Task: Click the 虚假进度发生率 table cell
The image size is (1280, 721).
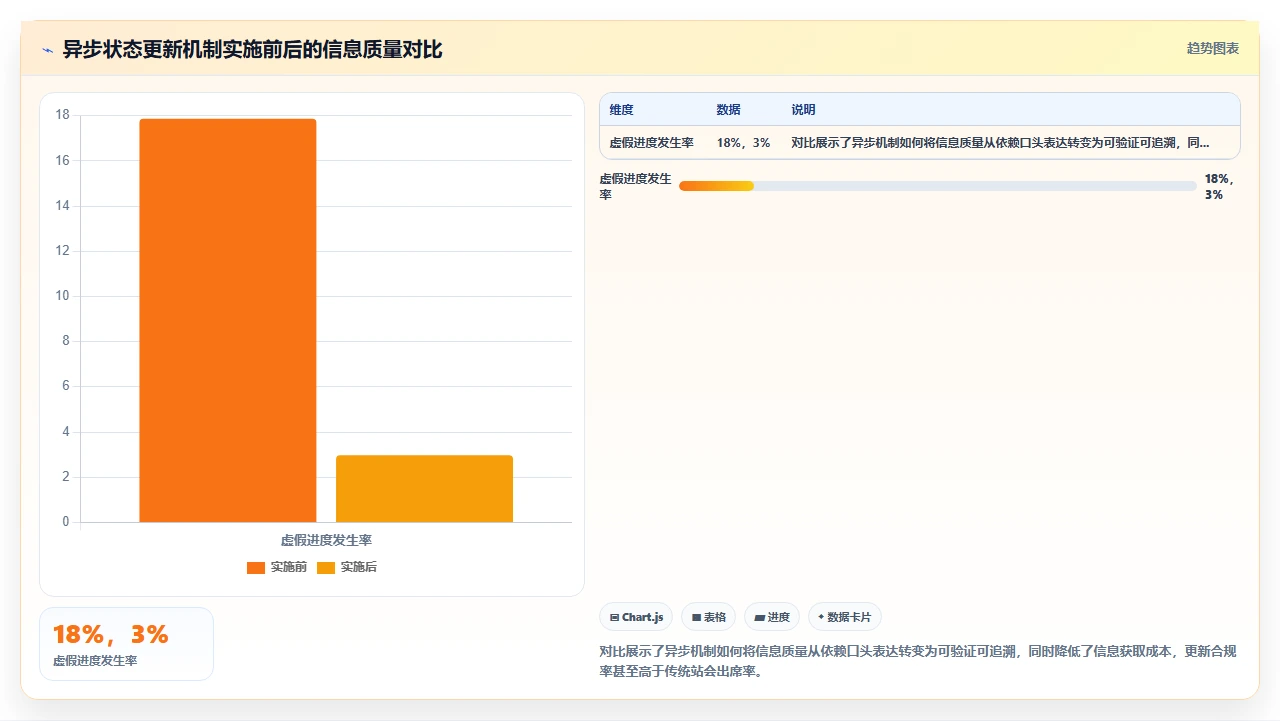Action: point(652,143)
